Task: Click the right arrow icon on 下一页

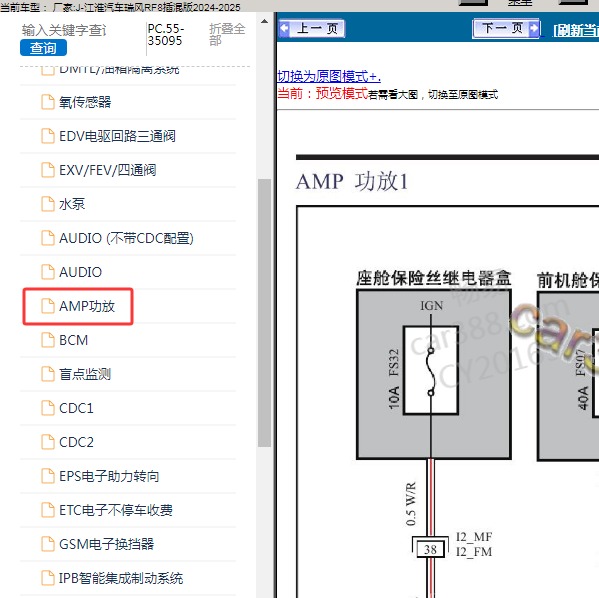Action: [x=534, y=28]
